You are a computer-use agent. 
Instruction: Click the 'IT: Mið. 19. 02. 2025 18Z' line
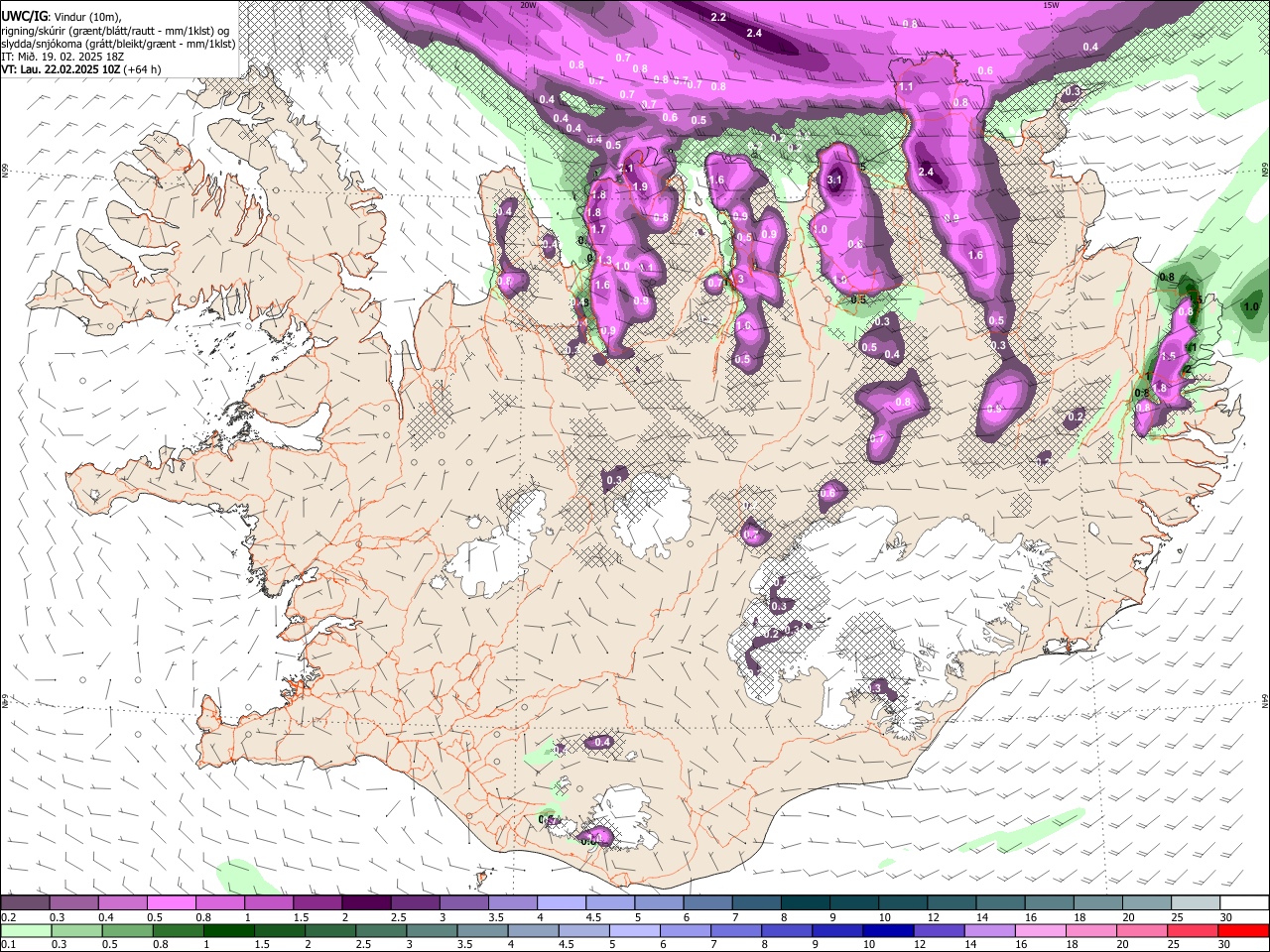(63, 57)
